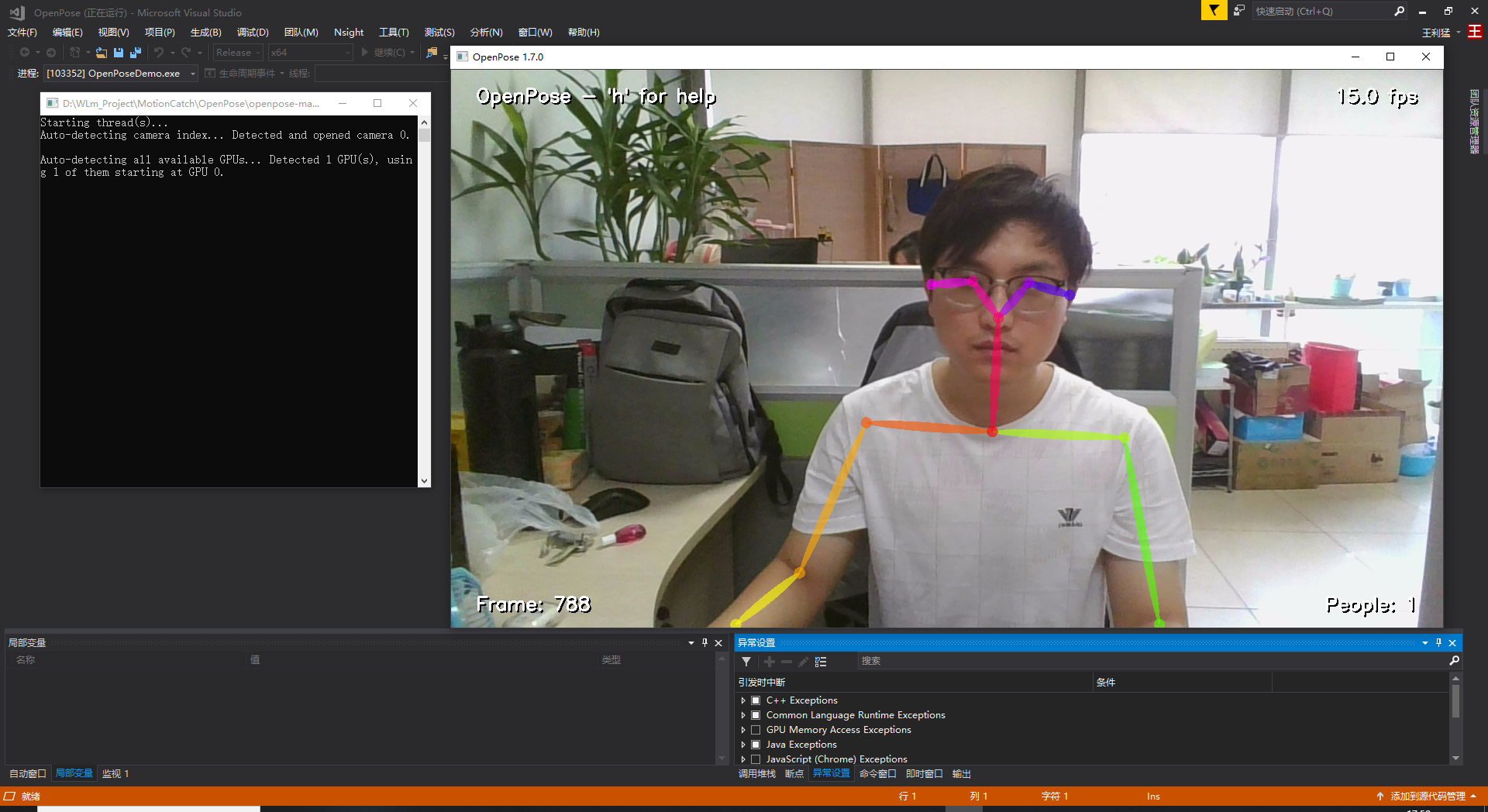Click the Save All icon
This screenshot has width=1488, height=812.
coord(136,52)
